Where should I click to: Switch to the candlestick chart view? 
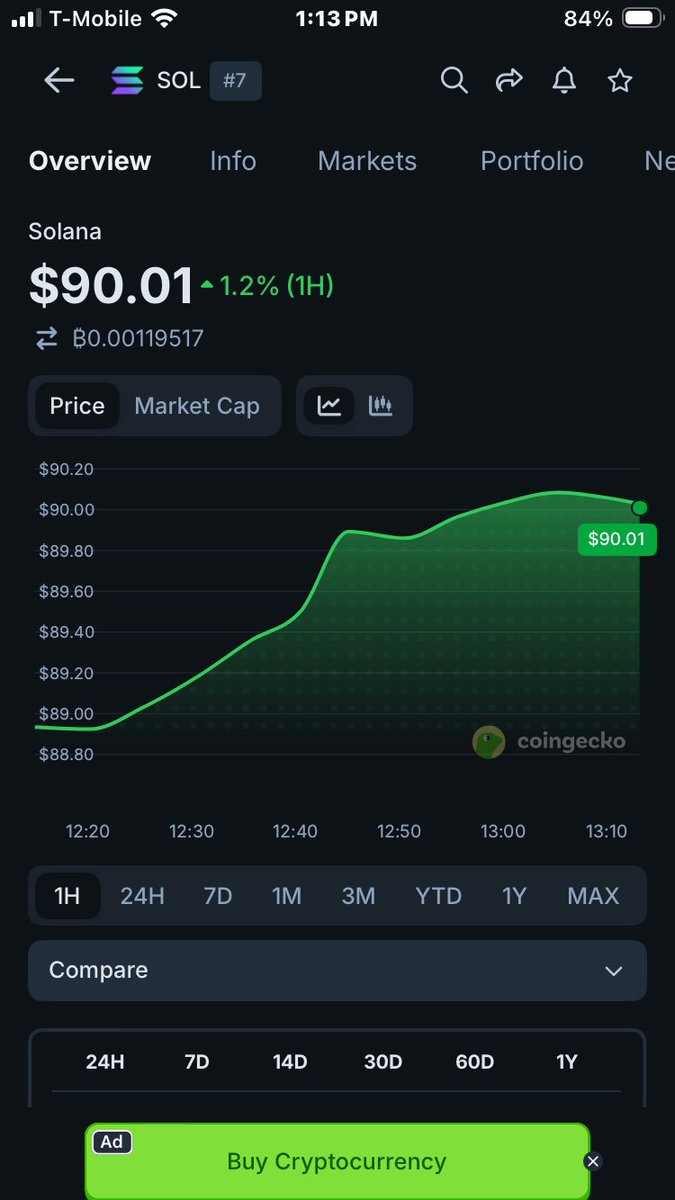click(381, 405)
